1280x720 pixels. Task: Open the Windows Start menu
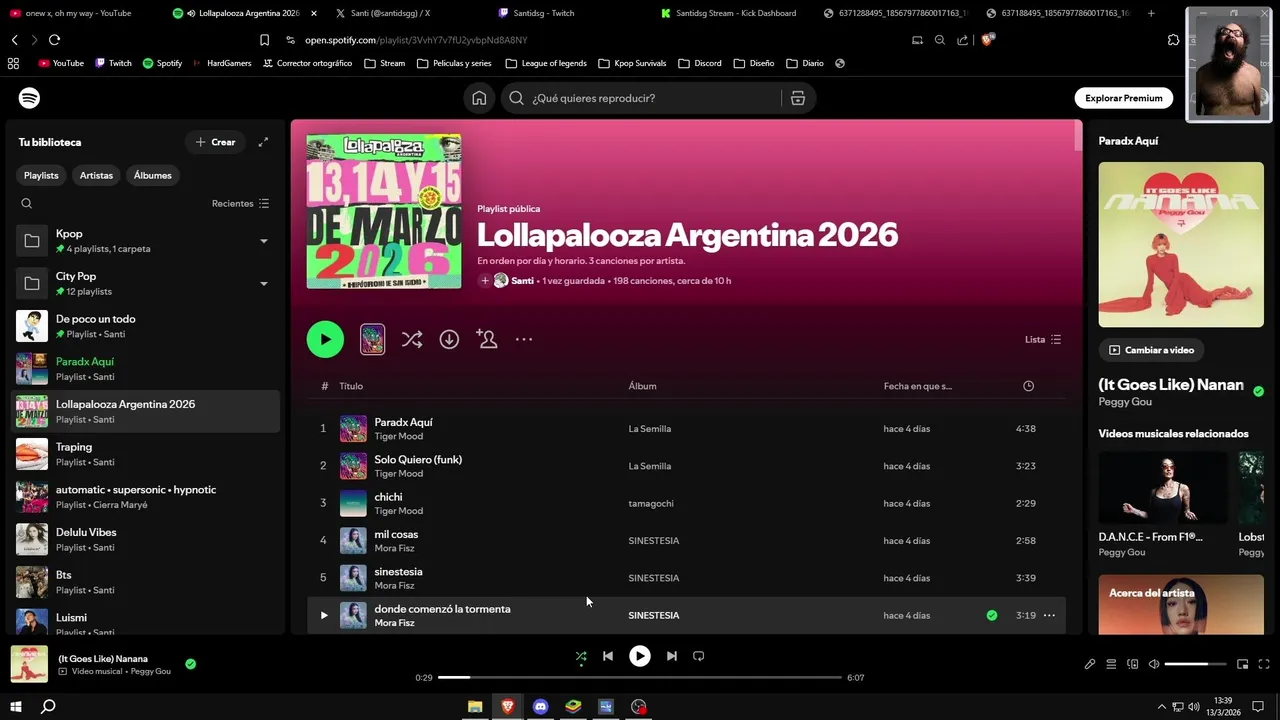click(15, 706)
